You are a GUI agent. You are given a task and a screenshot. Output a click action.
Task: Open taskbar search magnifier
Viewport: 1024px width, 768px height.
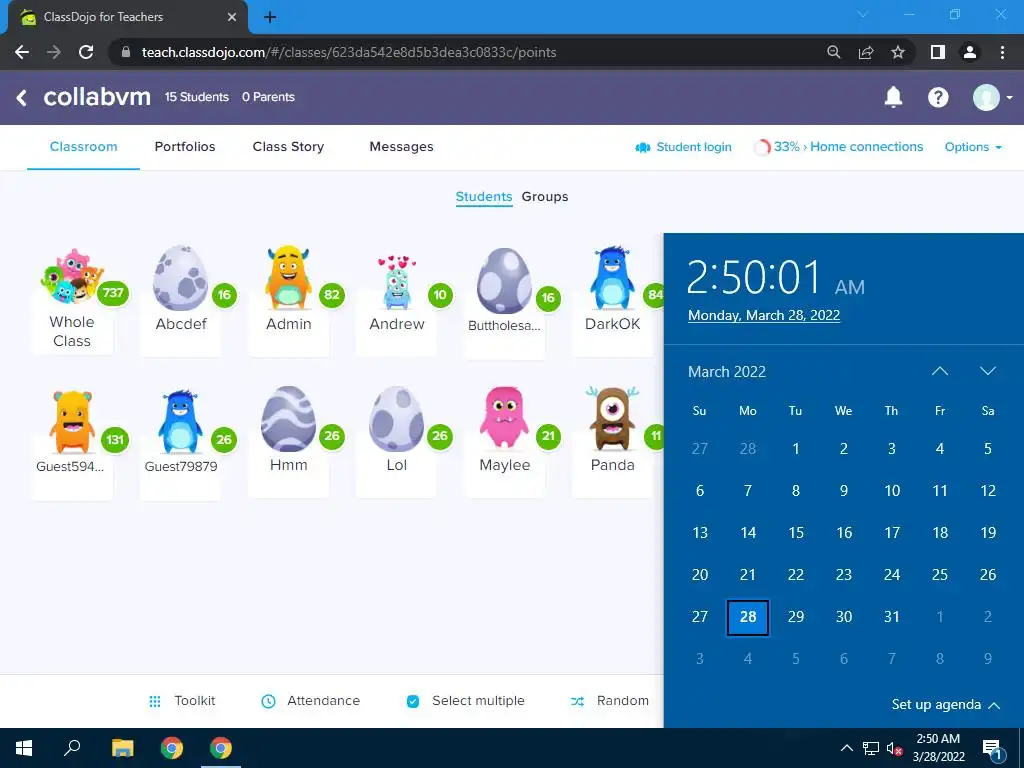pos(72,748)
